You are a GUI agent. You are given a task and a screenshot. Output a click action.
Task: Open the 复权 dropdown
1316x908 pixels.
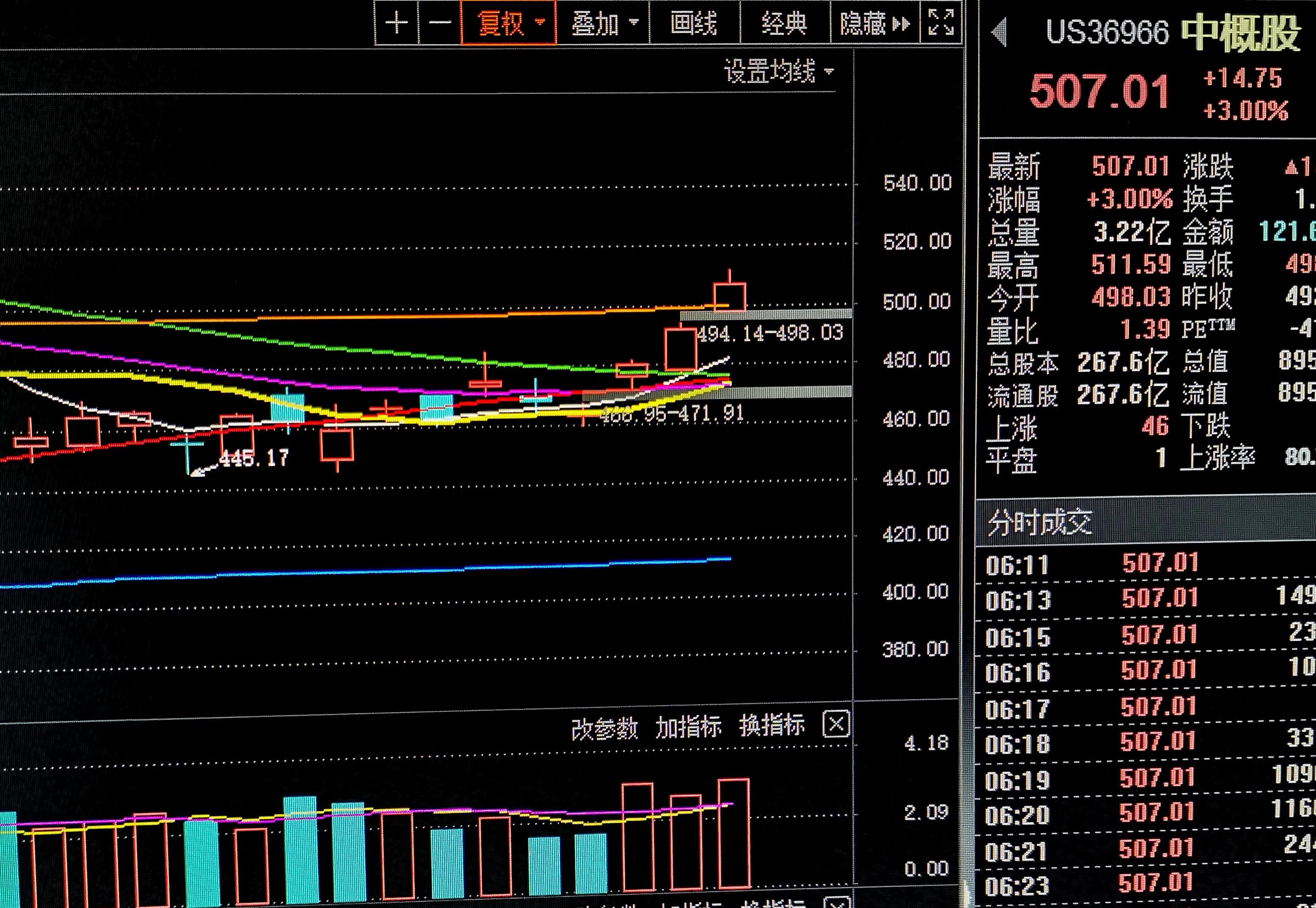click(x=508, y=23)
